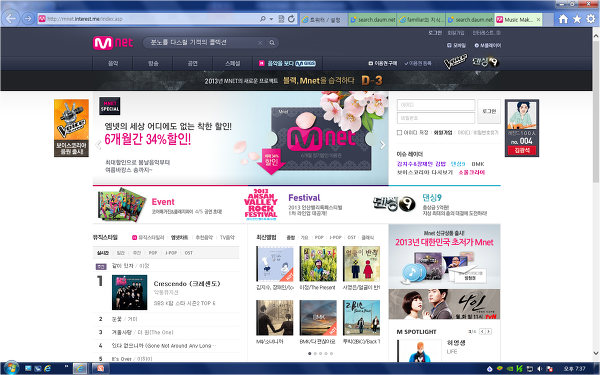Viewport: 600px width, 375px height.
Task: Click the taskbar clock showing 7:37
Action: [574, 369]
